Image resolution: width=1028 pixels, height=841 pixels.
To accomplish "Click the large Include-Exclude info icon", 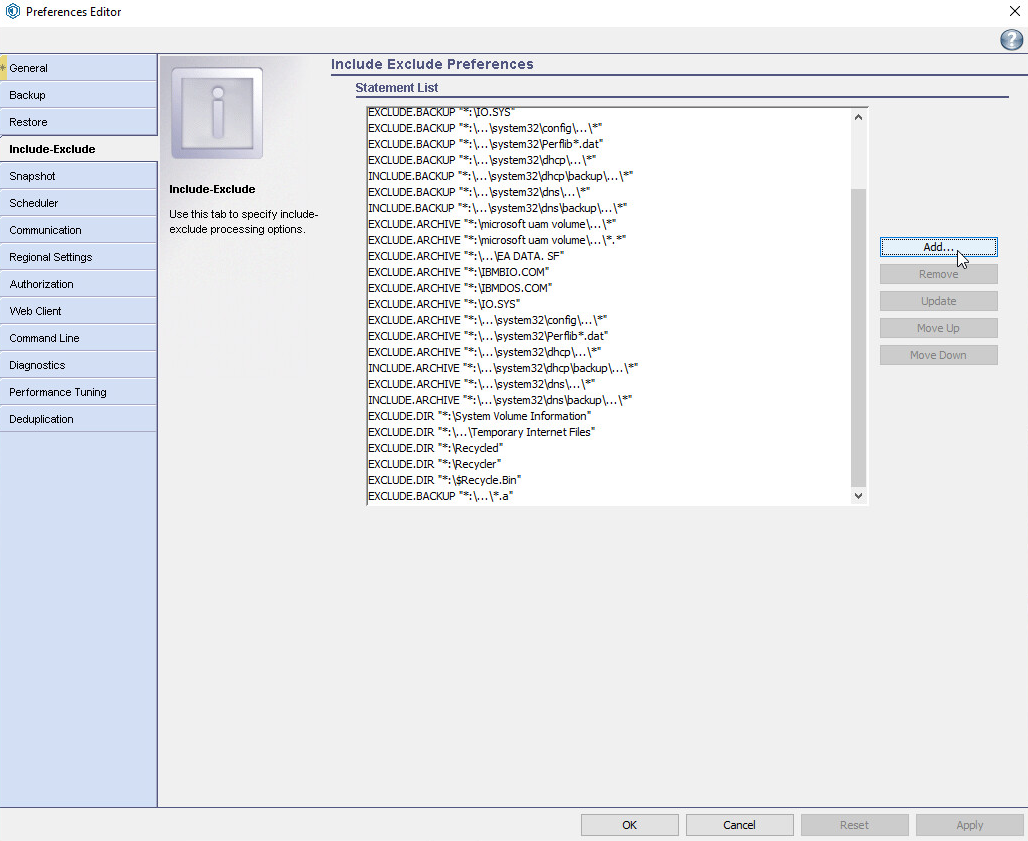I will 217,113.
